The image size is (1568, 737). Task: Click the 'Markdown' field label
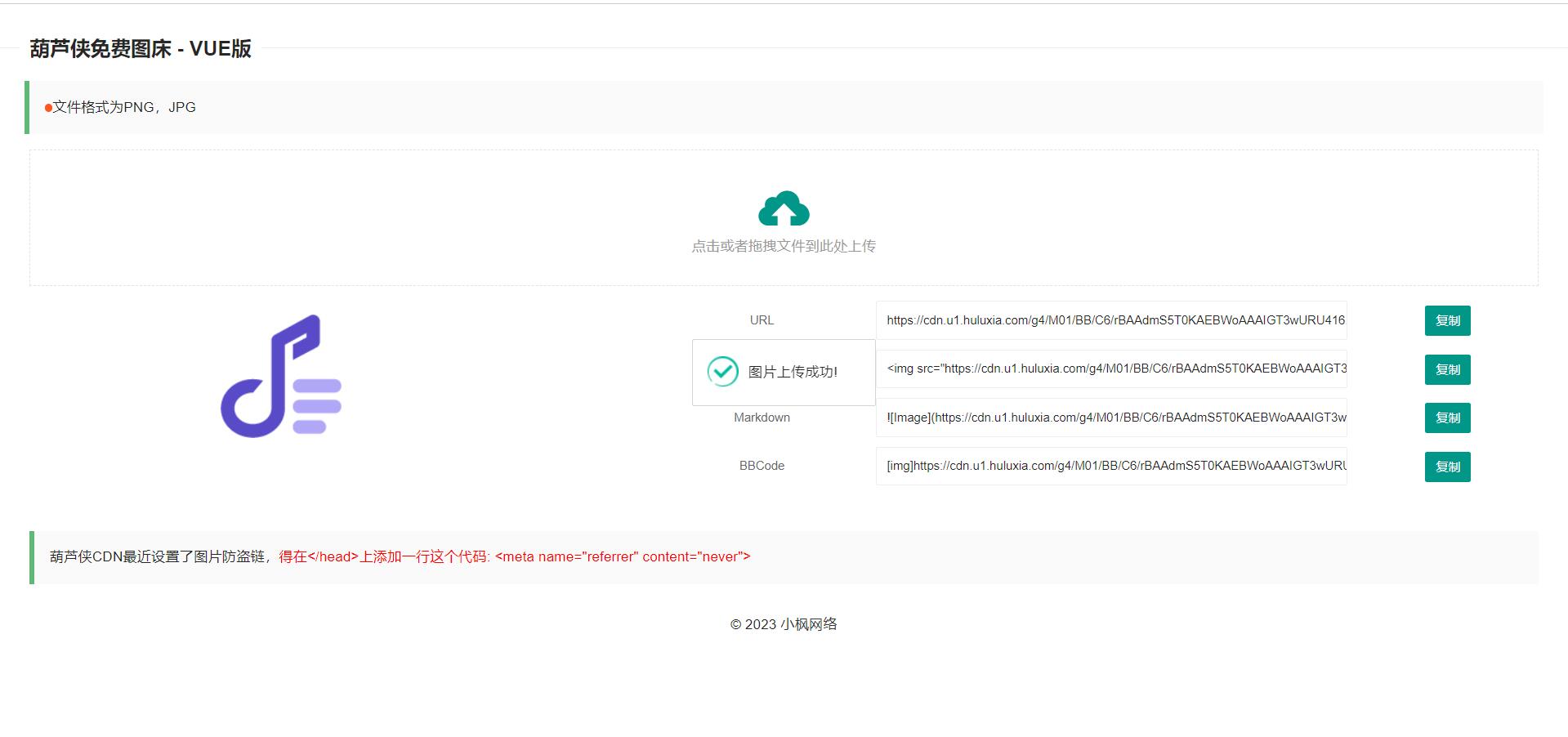[762, 418]
